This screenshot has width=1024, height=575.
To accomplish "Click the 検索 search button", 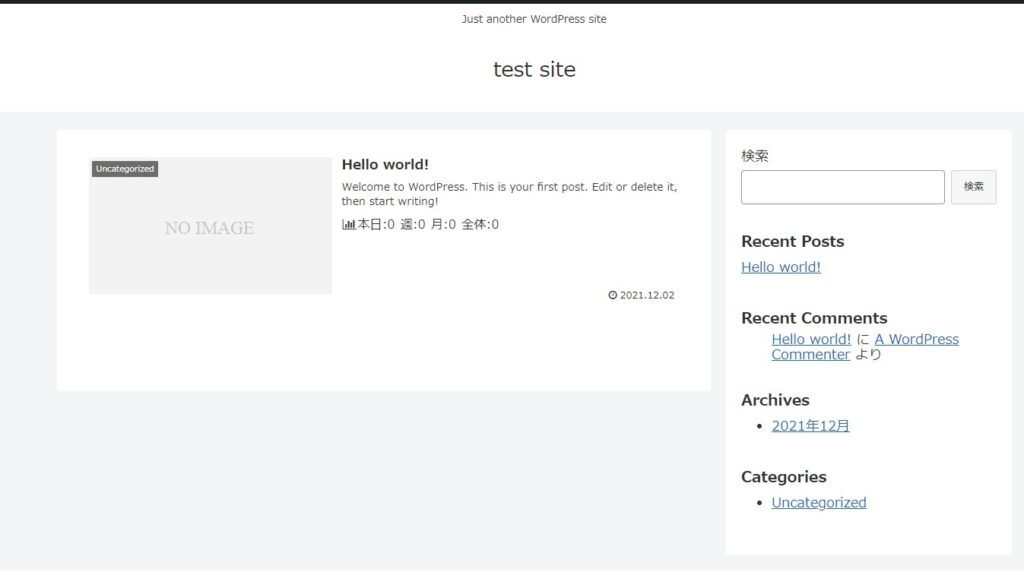I will pyautogui.click(x=973, y=187).
